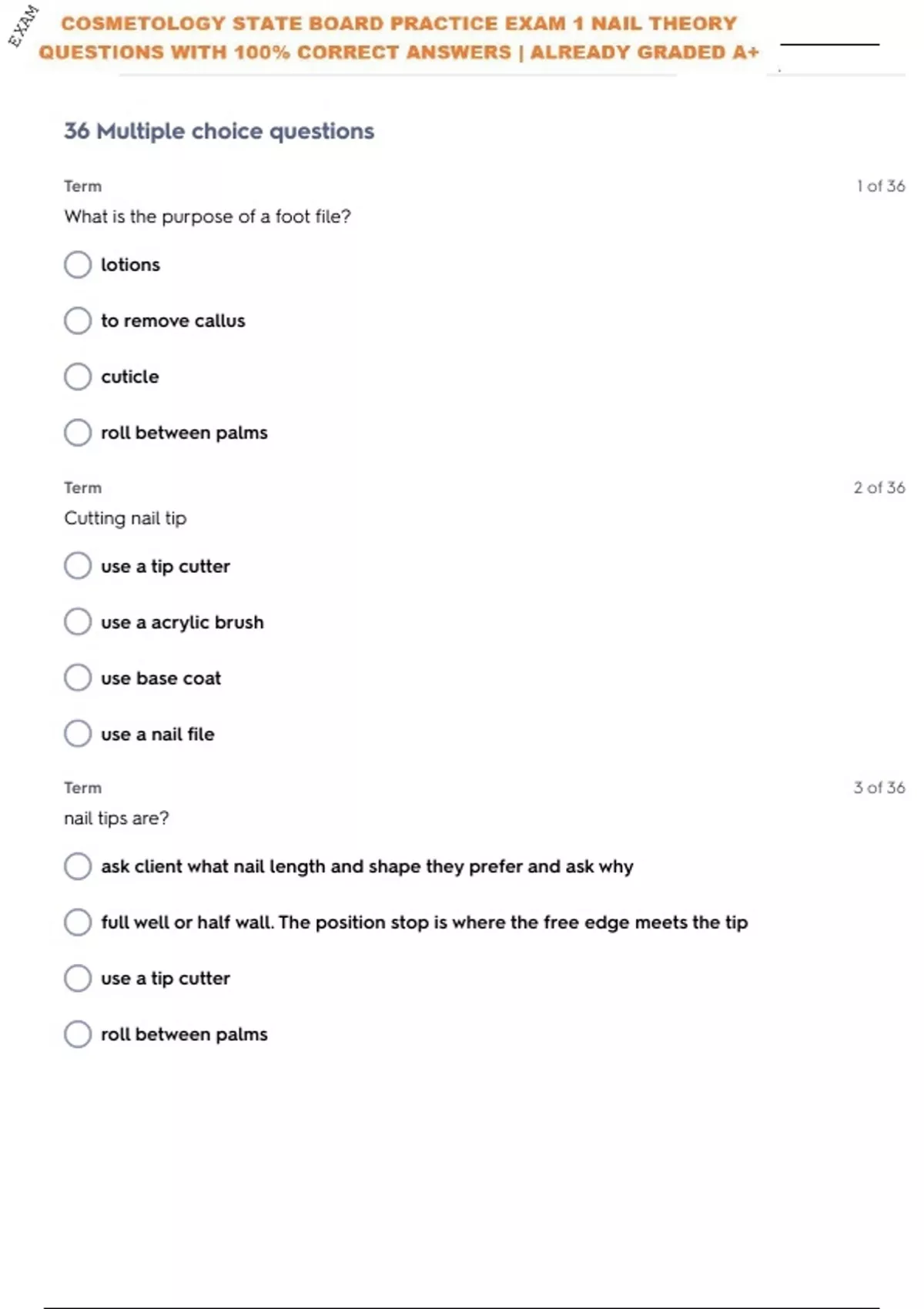
Task: Click the '3 of 36' question counter
Action: (x=879, y=788)
